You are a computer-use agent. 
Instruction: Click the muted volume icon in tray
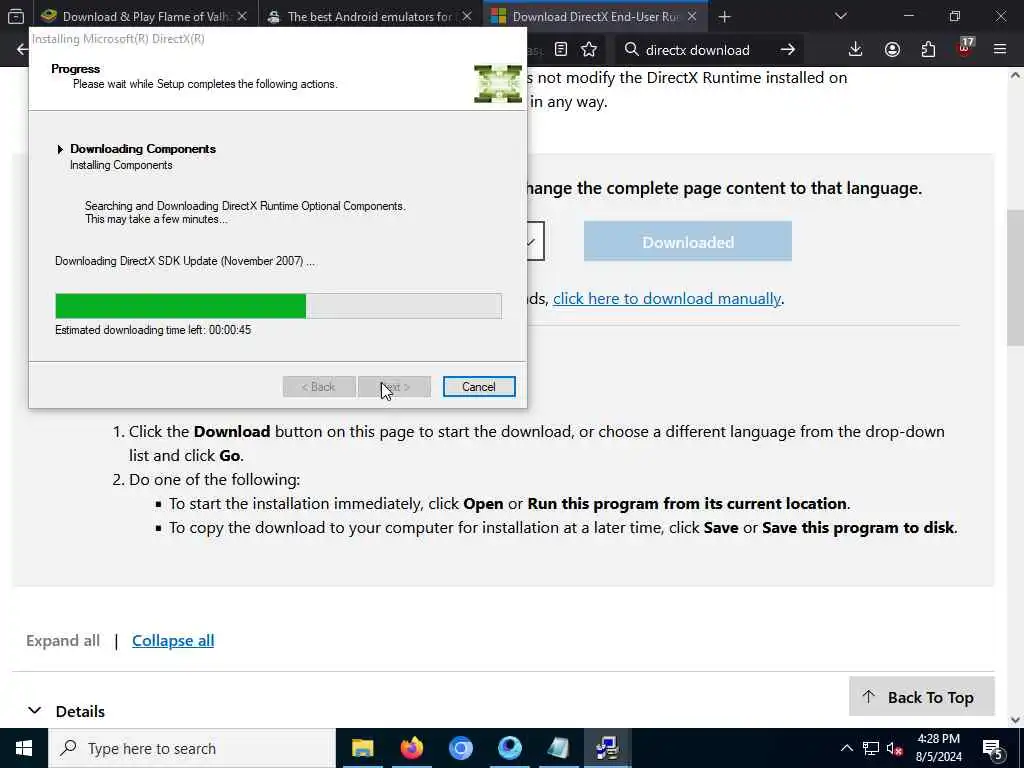(894, 748)
